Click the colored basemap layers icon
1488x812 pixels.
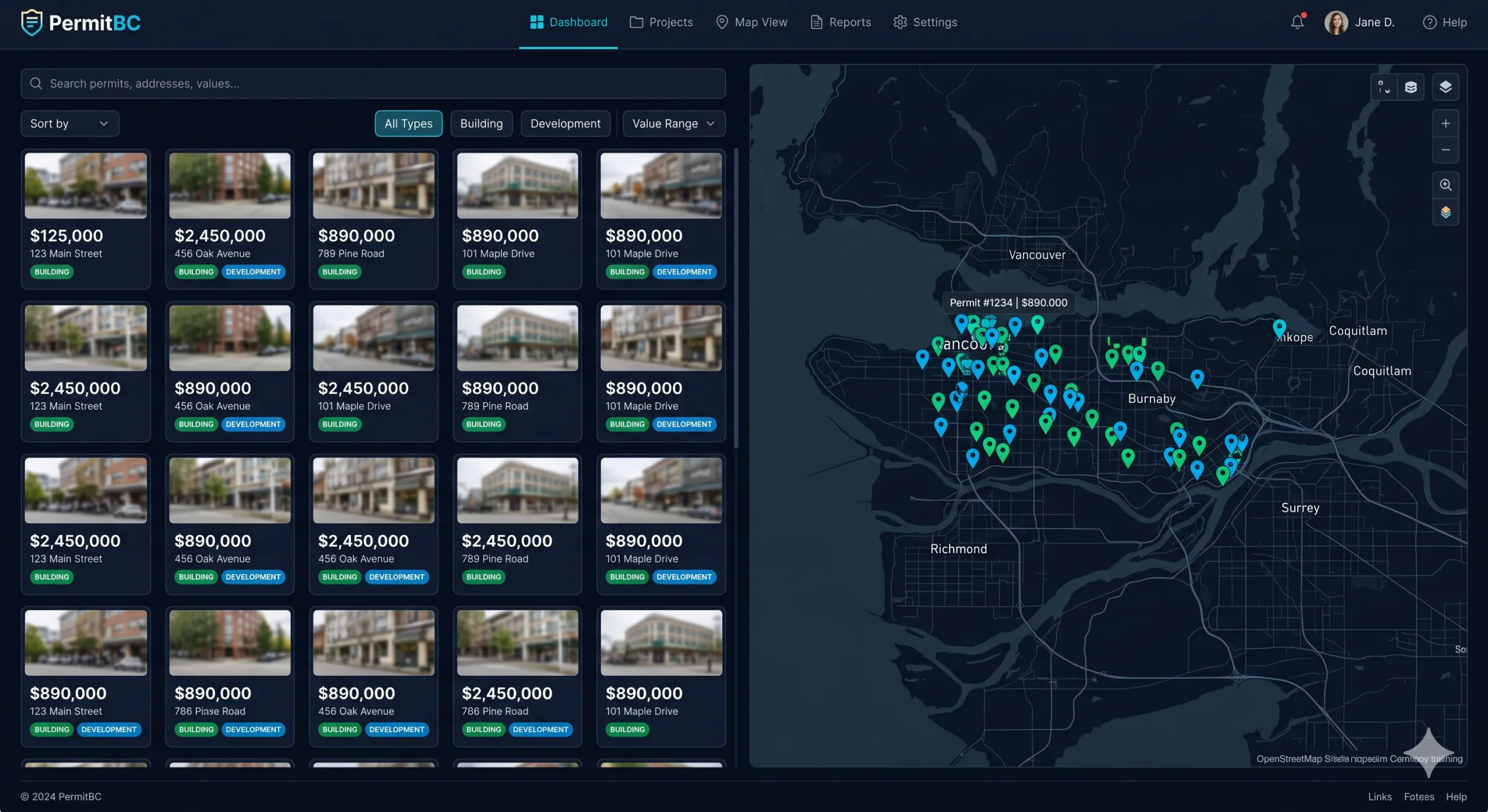(1445, 212)
